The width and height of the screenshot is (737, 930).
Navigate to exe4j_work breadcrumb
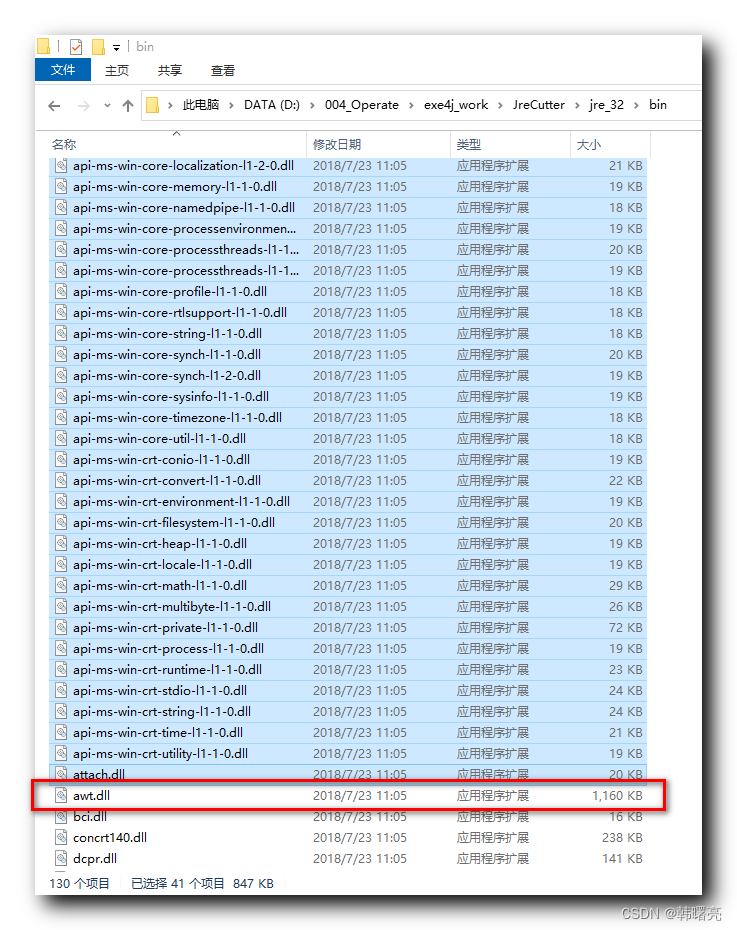456,105
